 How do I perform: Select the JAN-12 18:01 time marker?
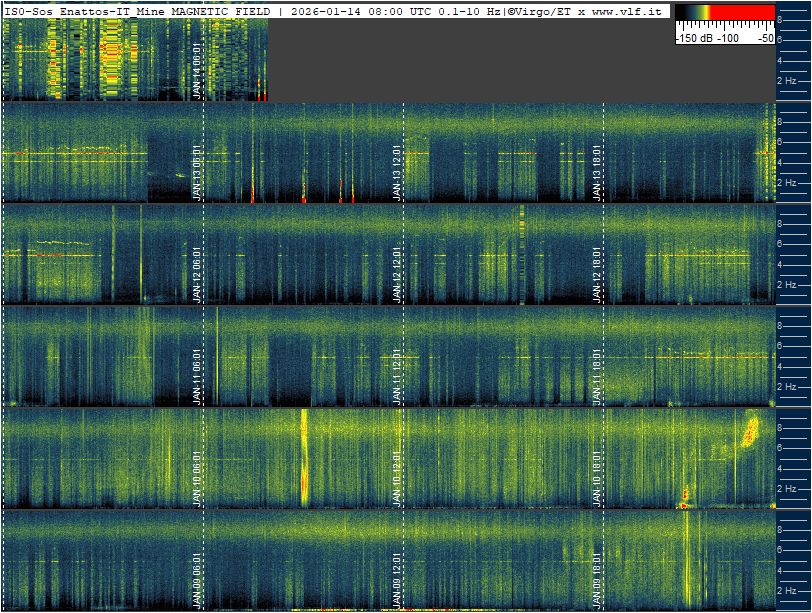597,275
